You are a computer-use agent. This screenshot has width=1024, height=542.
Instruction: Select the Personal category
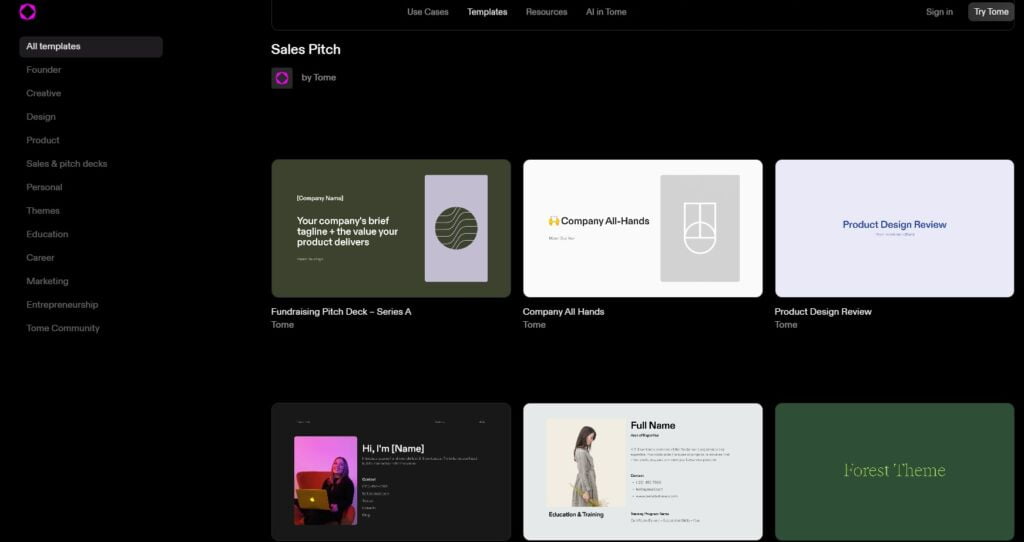tap(44, 187)
